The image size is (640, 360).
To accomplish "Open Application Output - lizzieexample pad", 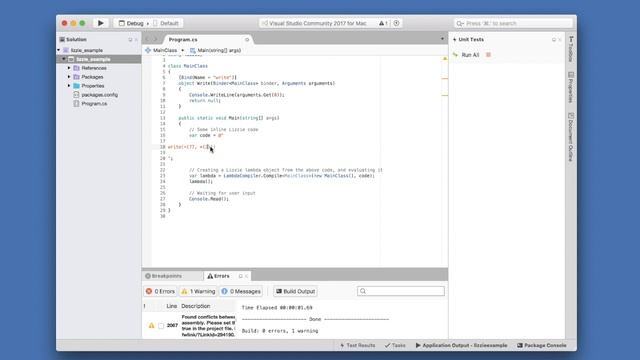I will point(461,345).
